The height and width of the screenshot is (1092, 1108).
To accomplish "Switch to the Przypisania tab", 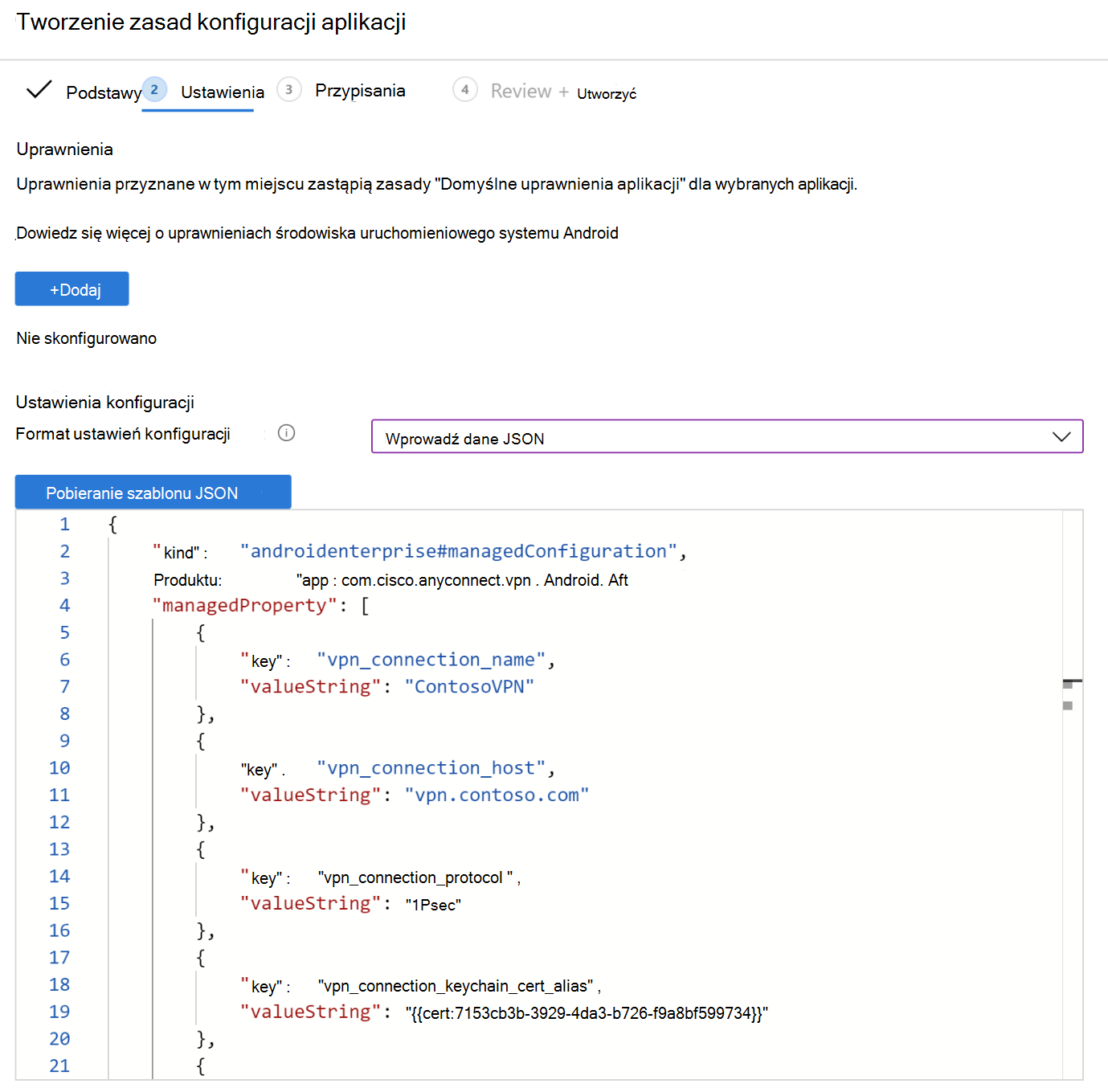I will [360, 91].
